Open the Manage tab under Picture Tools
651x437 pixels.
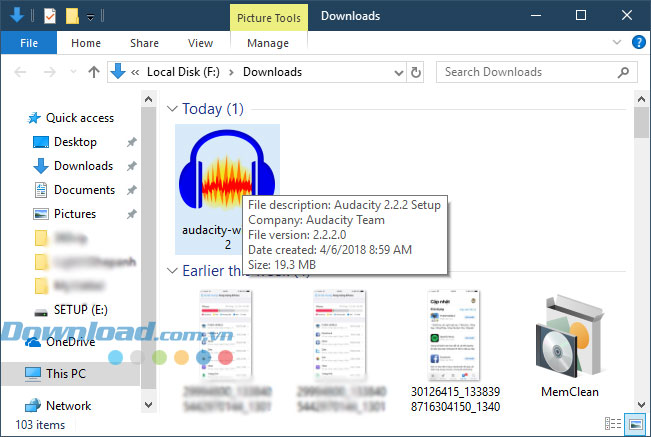tap(267, 43)
